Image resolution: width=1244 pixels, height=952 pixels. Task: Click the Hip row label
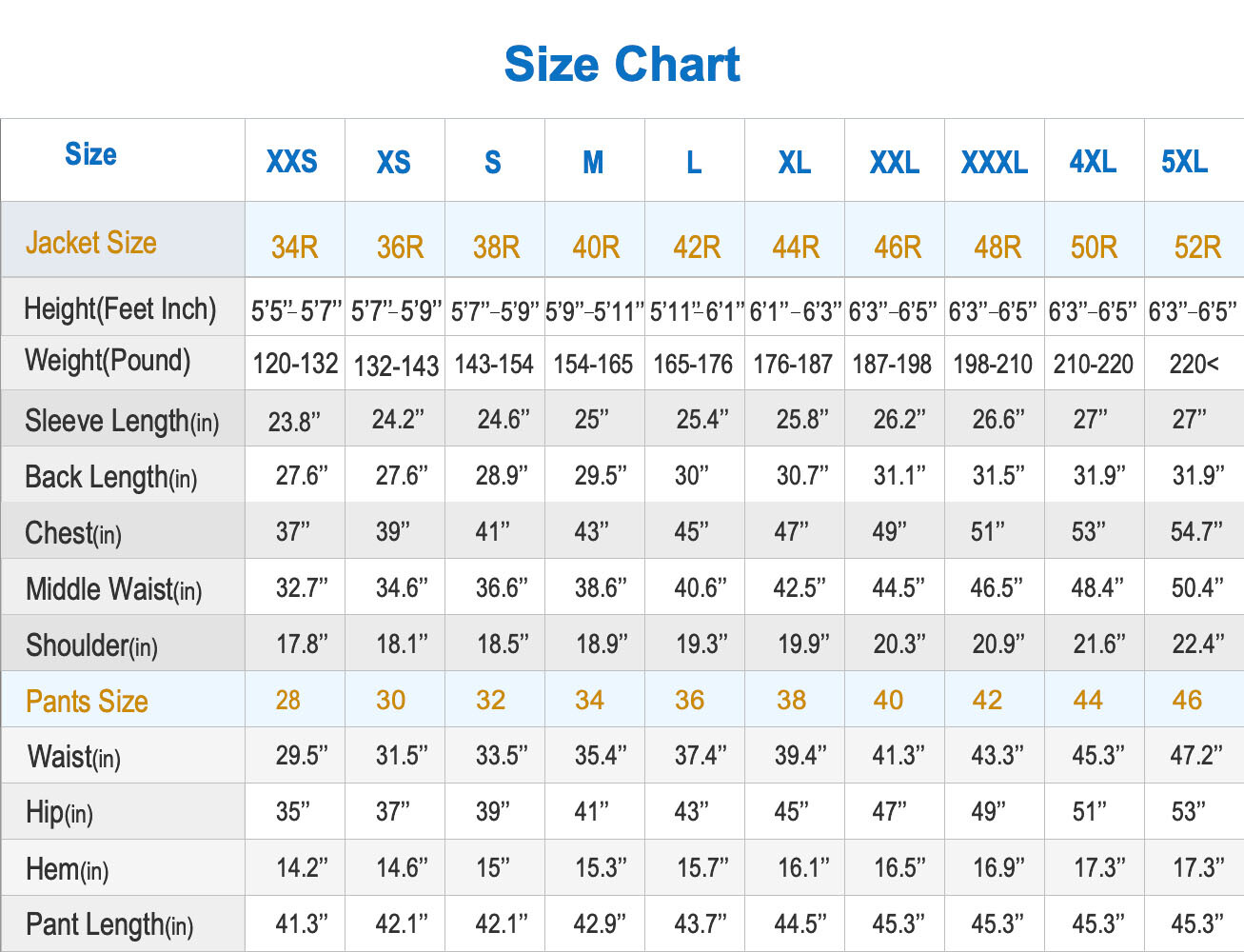59,812
